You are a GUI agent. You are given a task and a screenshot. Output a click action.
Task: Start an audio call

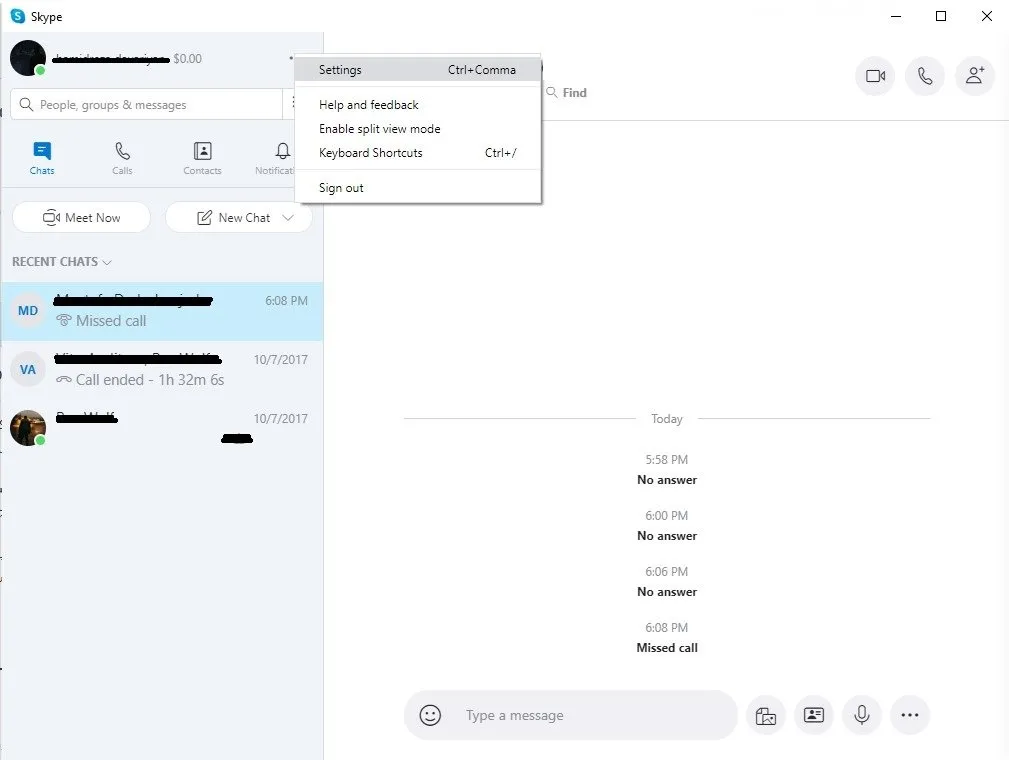pyautogui.click(x=925, y=76)
